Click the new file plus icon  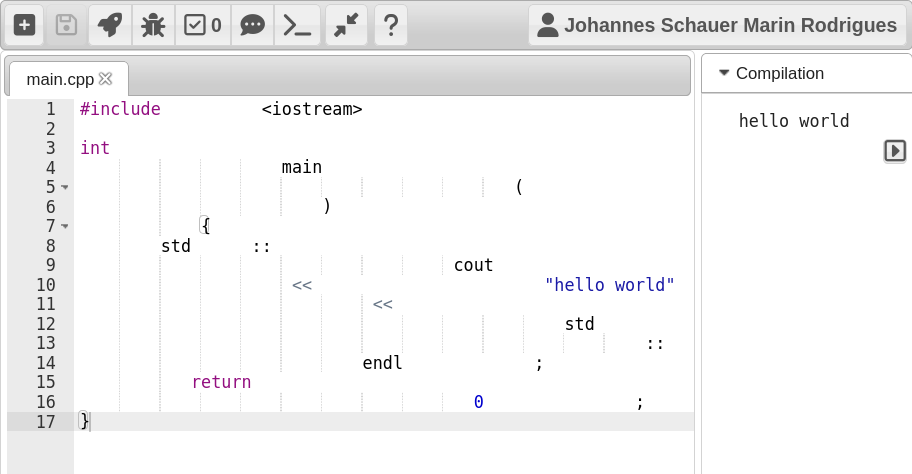[x=24, y=25]
